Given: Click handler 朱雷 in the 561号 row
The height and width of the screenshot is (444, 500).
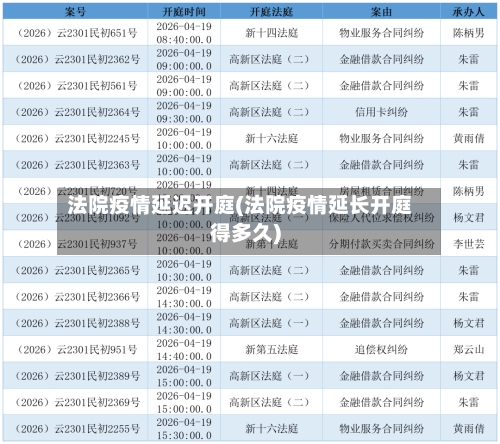Looking at the screenshot, I should [468, 86].
